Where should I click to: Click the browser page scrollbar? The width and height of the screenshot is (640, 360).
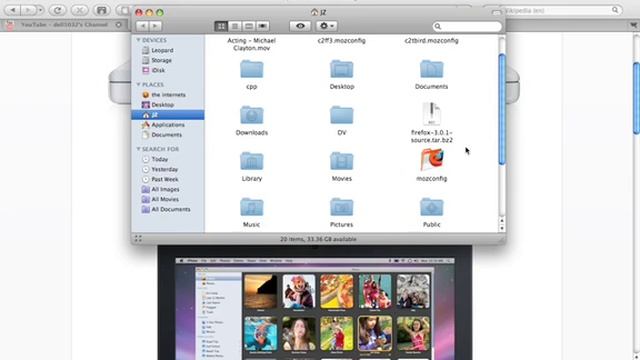[x=636, y=98]
